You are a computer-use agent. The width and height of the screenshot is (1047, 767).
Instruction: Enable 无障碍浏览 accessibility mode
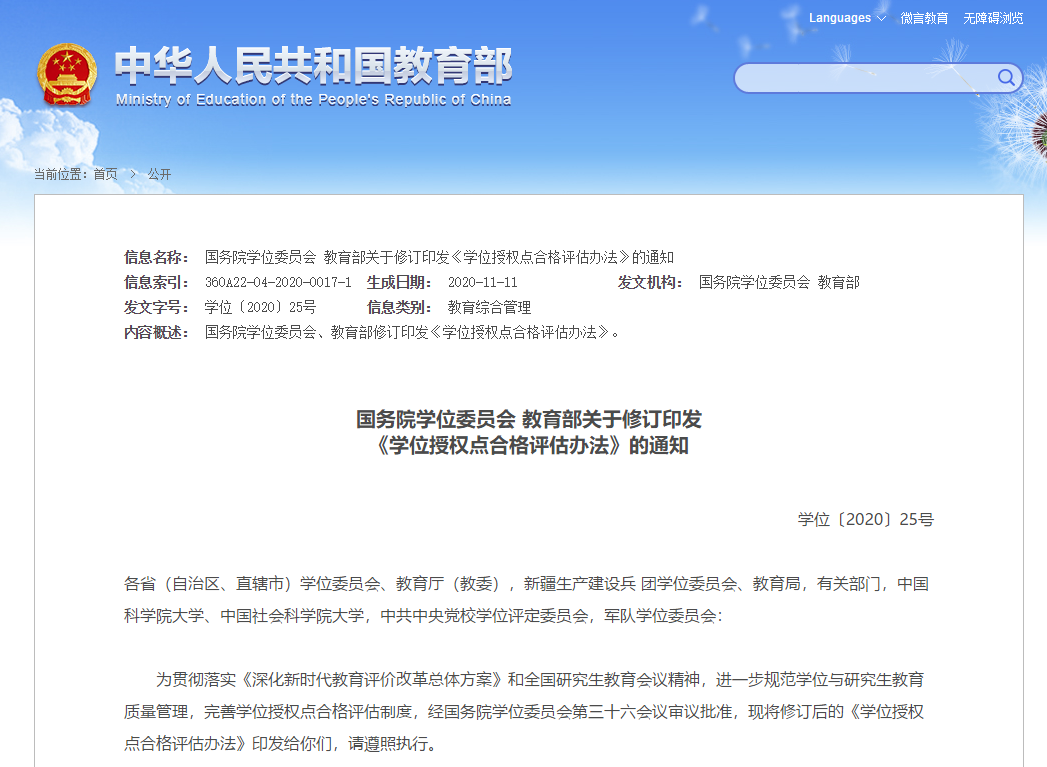[x=993, y=18]
